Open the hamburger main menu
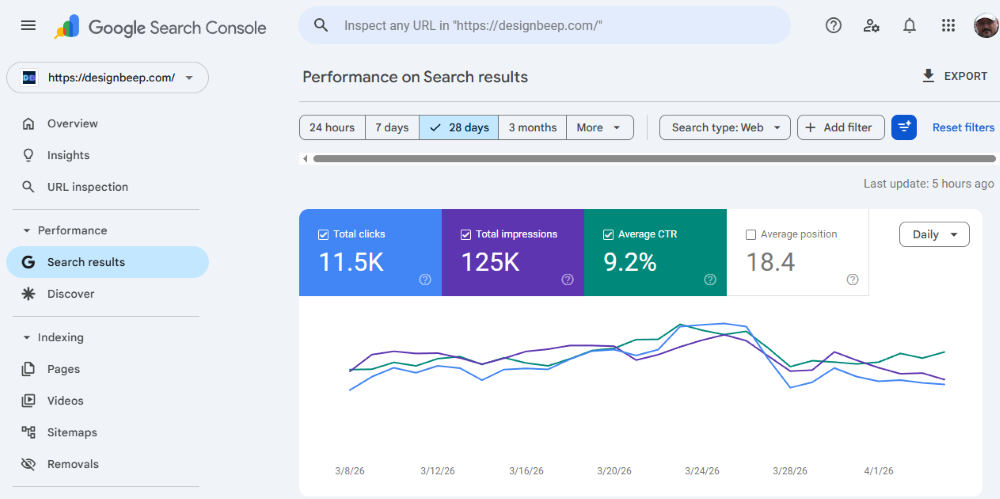Screen dimensions: 1000x499 click(x=28, y=26)
